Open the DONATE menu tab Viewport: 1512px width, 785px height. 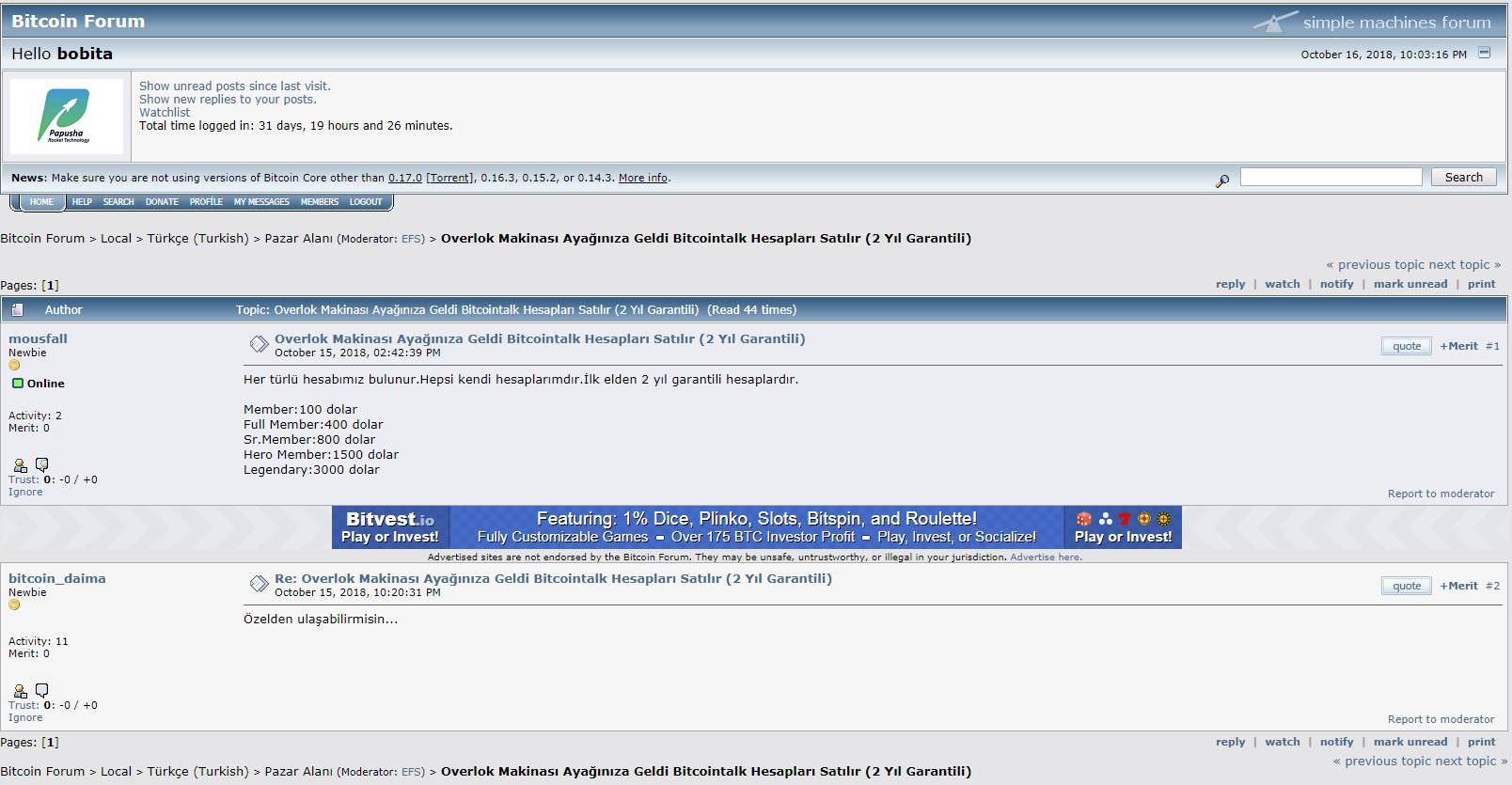pyautogui.click(x=162, y=202)
